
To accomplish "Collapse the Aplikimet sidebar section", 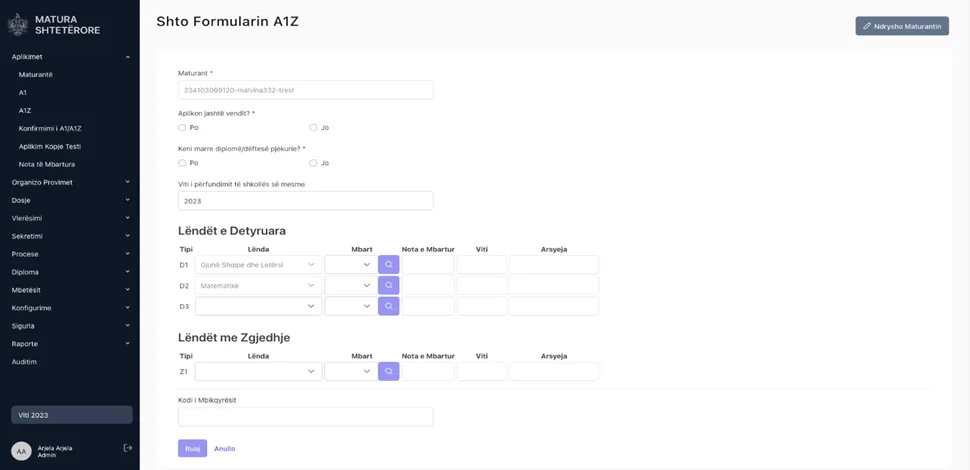I will click(x=70, y=57).
